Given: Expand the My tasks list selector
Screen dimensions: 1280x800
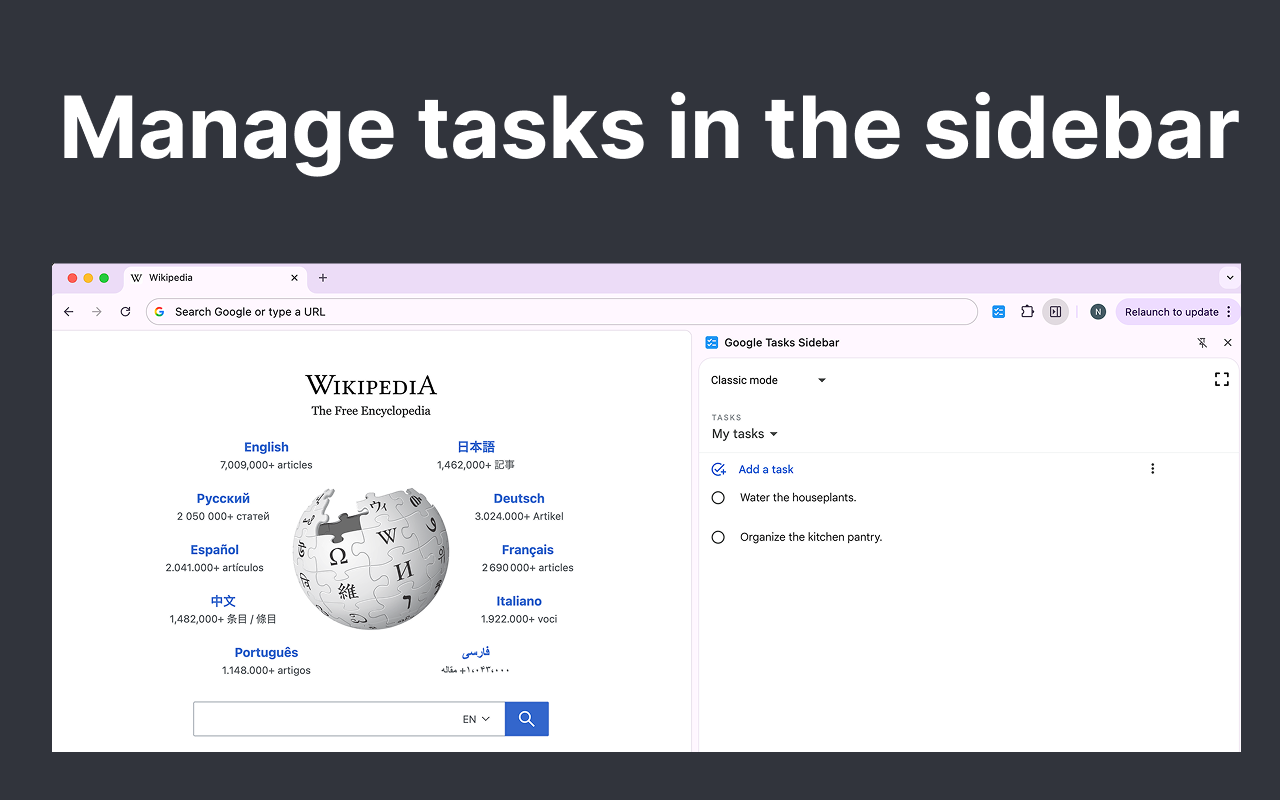Looking at the screenshot, I should [x=744, y=434].
